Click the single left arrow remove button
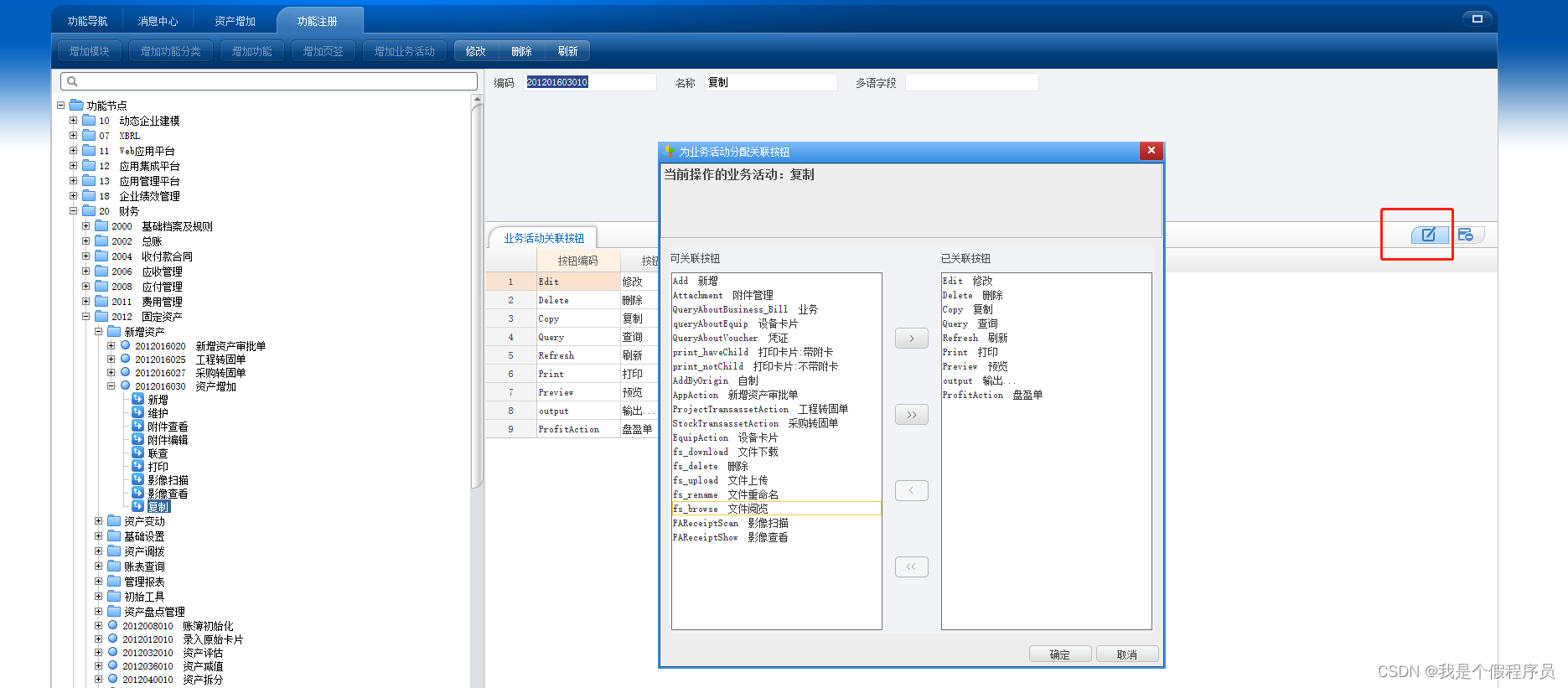1568x688 pixels. click(911, 490)
